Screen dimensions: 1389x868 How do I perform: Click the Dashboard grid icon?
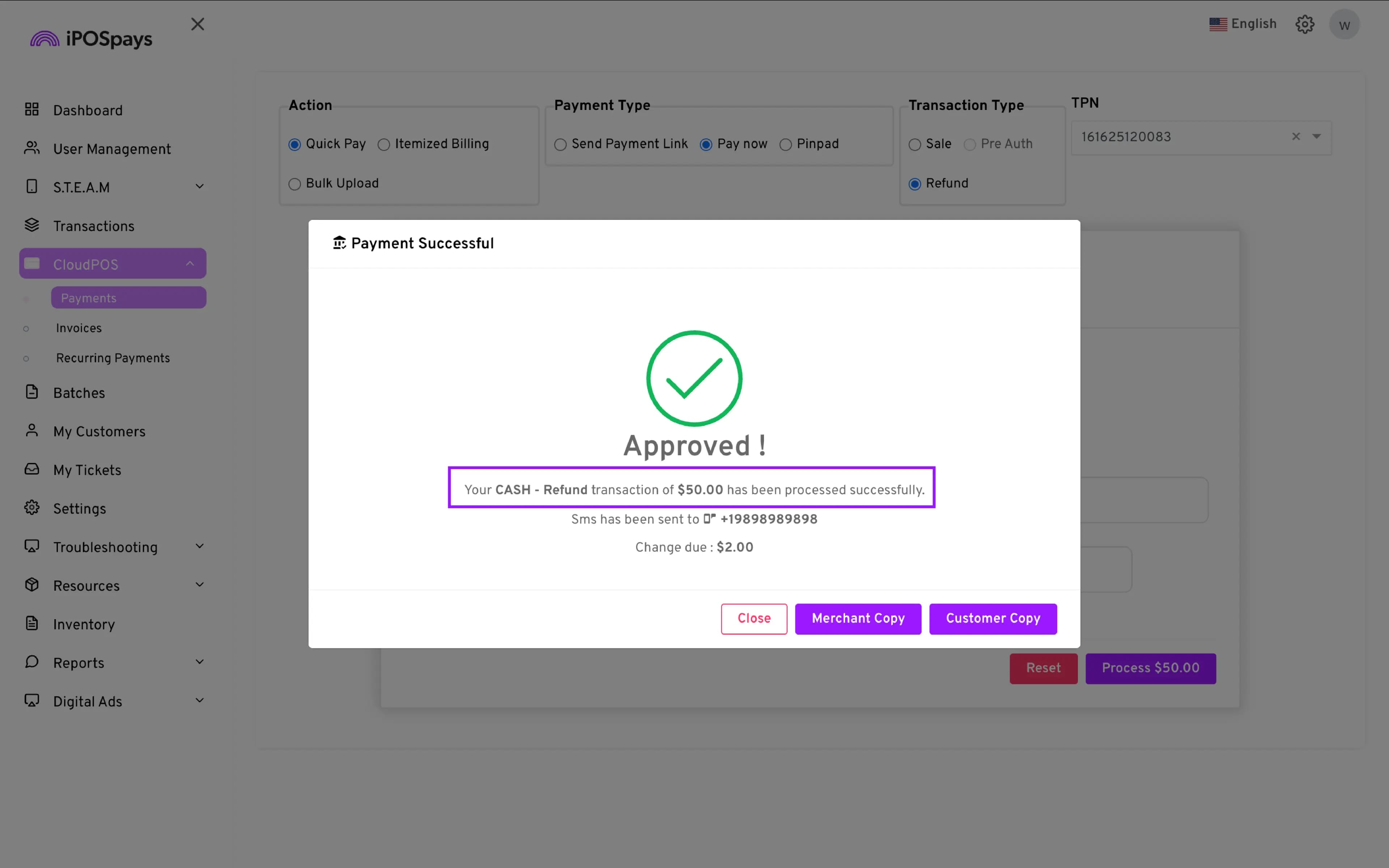(31, 110)
